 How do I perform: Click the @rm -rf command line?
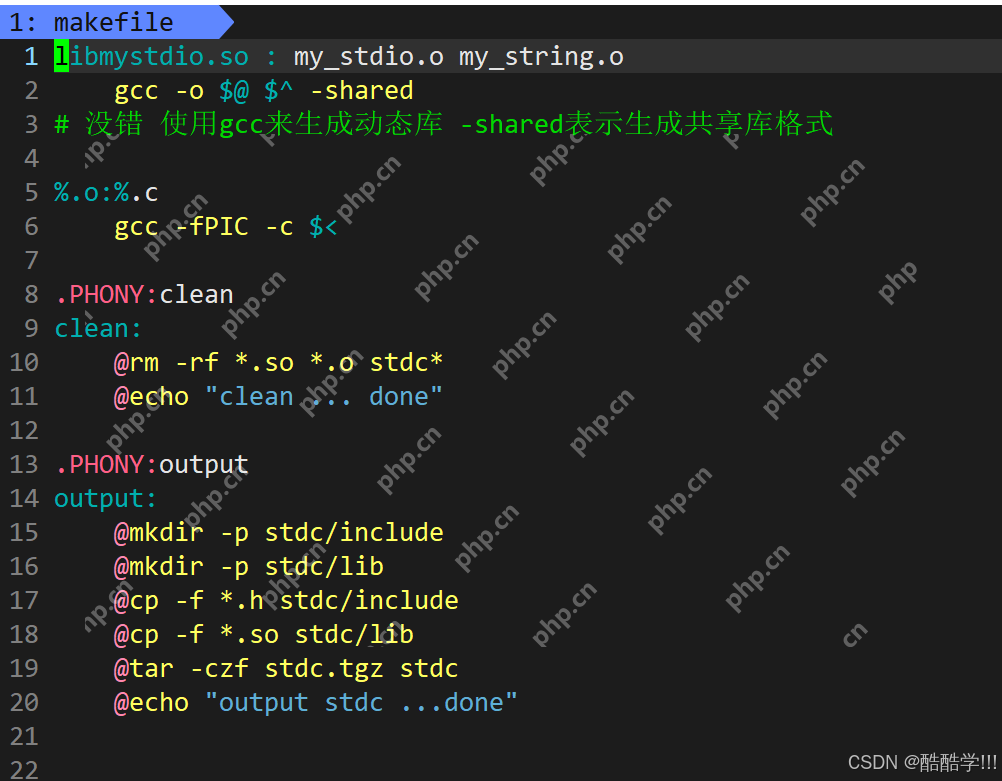tap(279, 362)
